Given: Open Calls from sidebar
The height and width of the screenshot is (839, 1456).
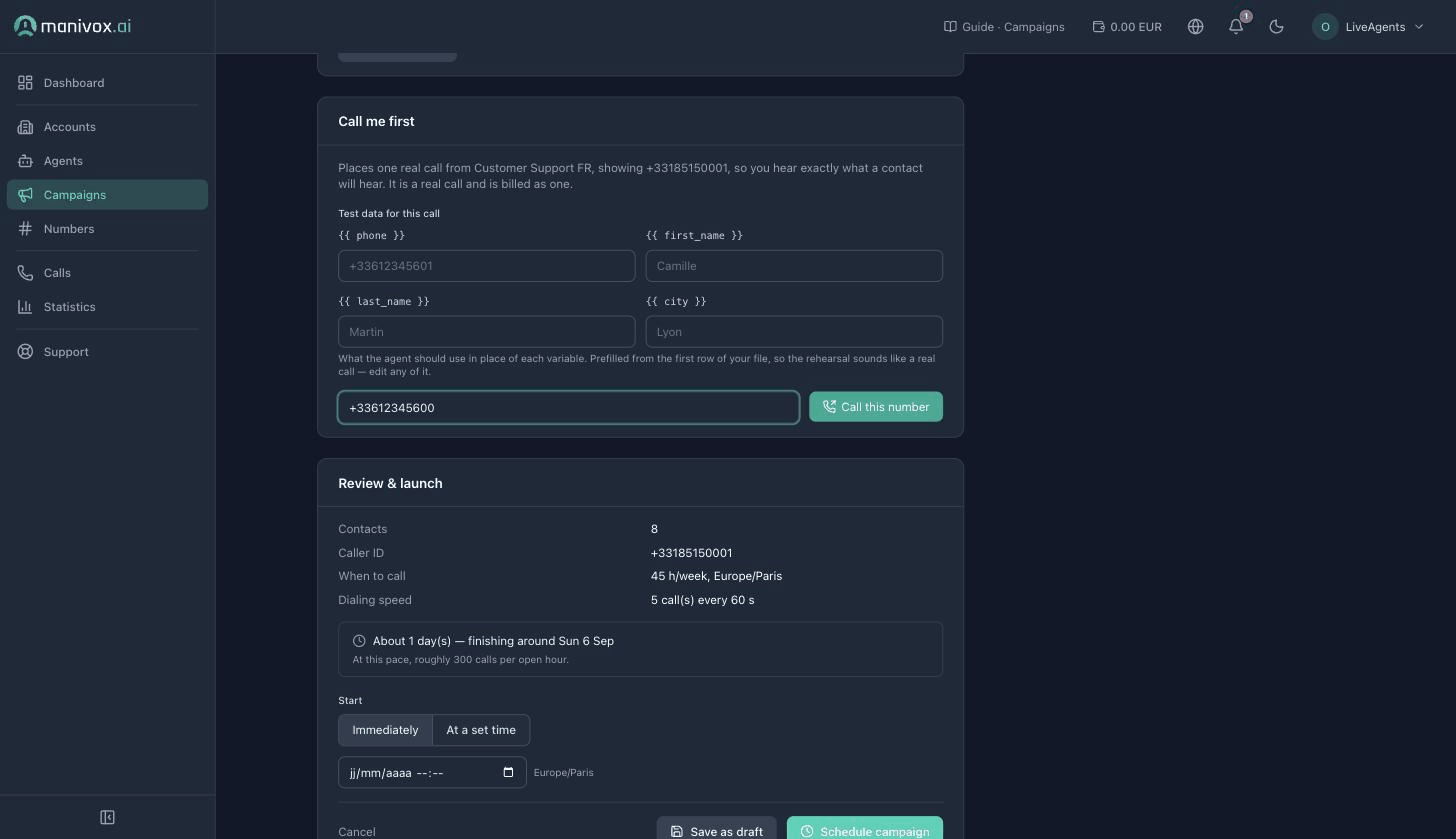Looking at the screenshot, I should (107, 273).
